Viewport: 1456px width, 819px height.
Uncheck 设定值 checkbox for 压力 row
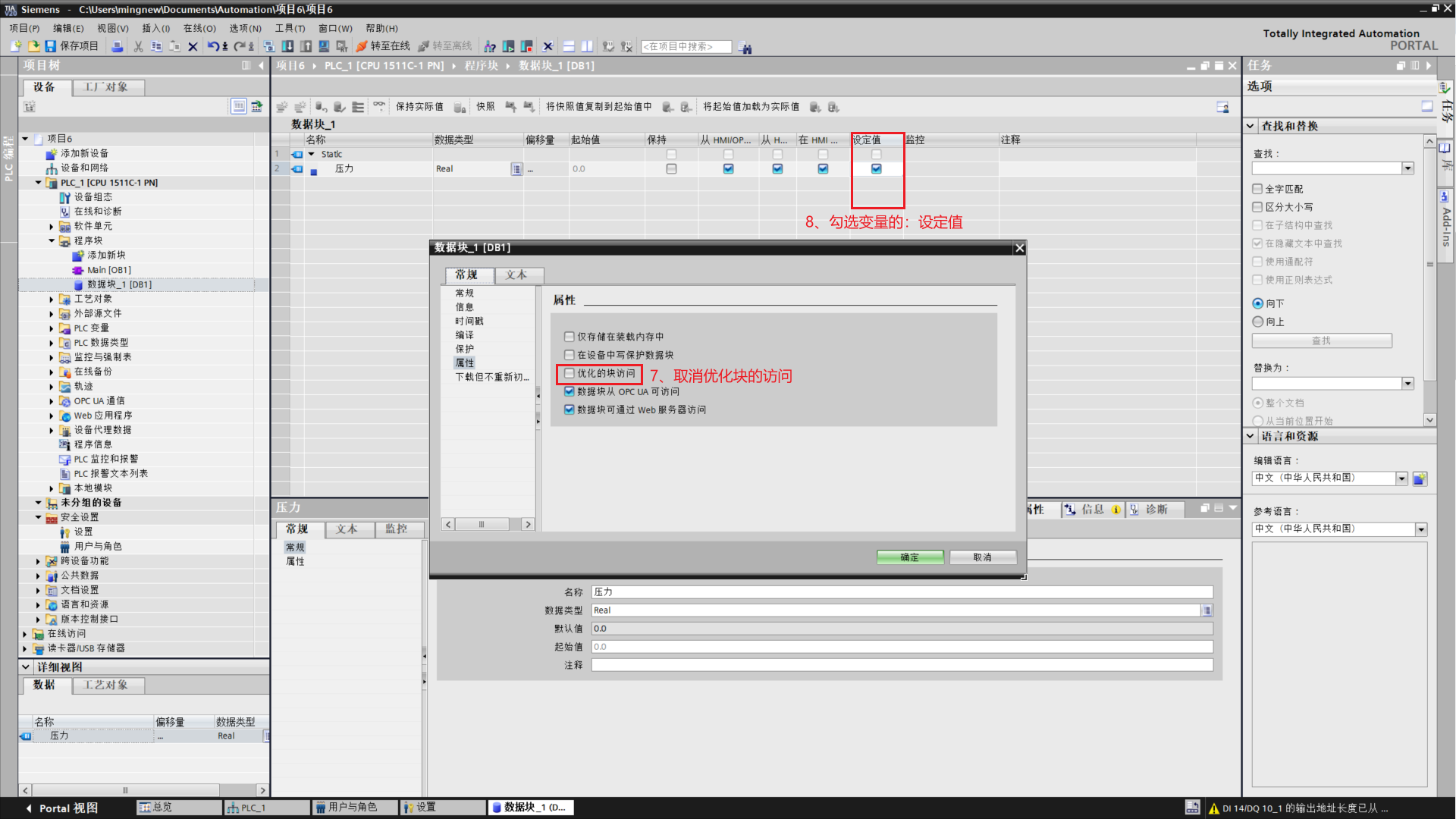[876, 169]
